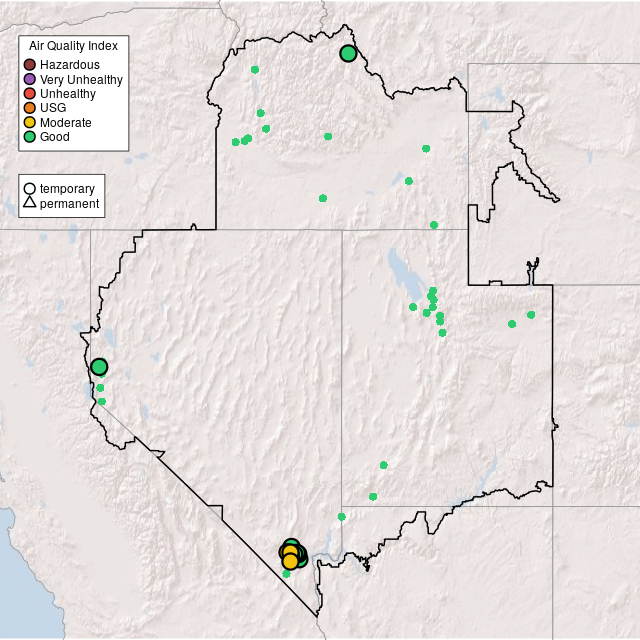Viewport: 640px width, 640px height.
Task: Click the Hazardous maroon legend circle
Action: (30, 65)
